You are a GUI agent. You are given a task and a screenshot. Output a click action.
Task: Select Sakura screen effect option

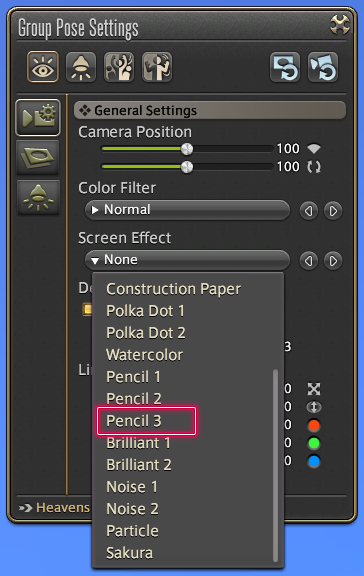pyautogui.click(x=129, y=553)
